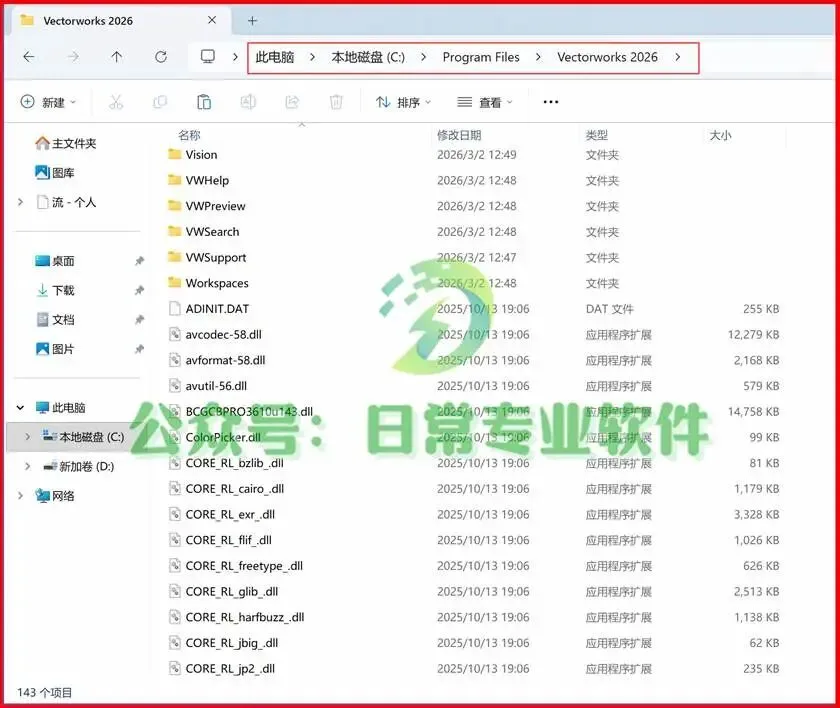Viewport: 840px width, 708px height.
Task: Select the avutil-56.dll file
Action: coord(207,386)
